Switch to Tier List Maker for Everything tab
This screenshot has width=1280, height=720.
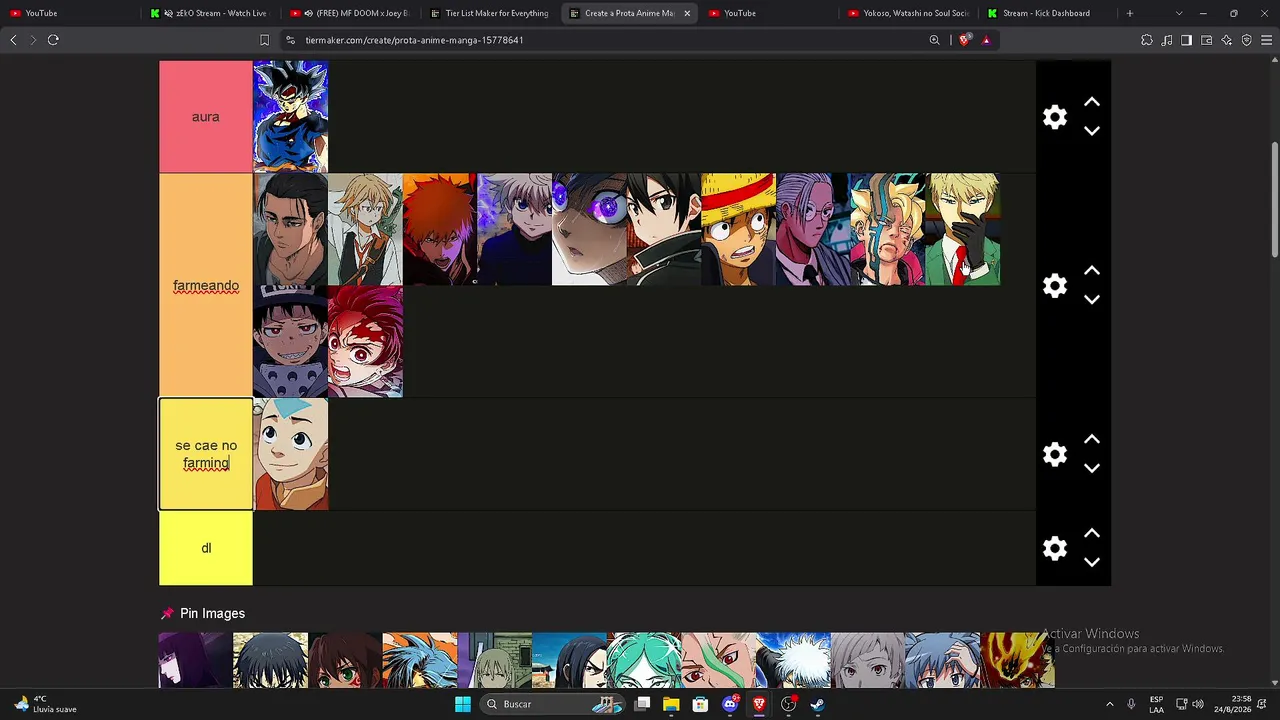490,13
